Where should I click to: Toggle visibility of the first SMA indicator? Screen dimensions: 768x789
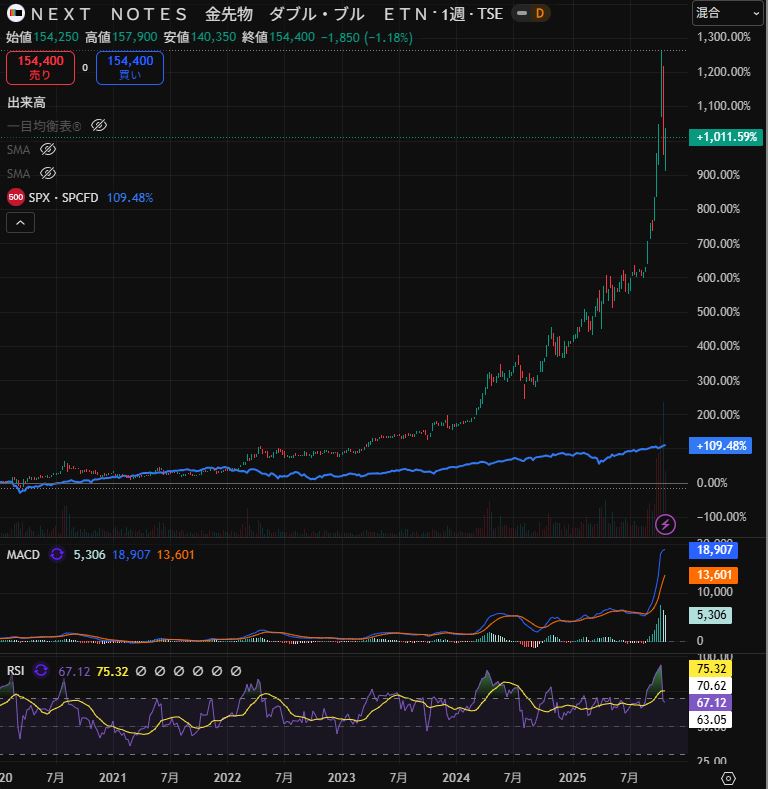pos(47,149)
